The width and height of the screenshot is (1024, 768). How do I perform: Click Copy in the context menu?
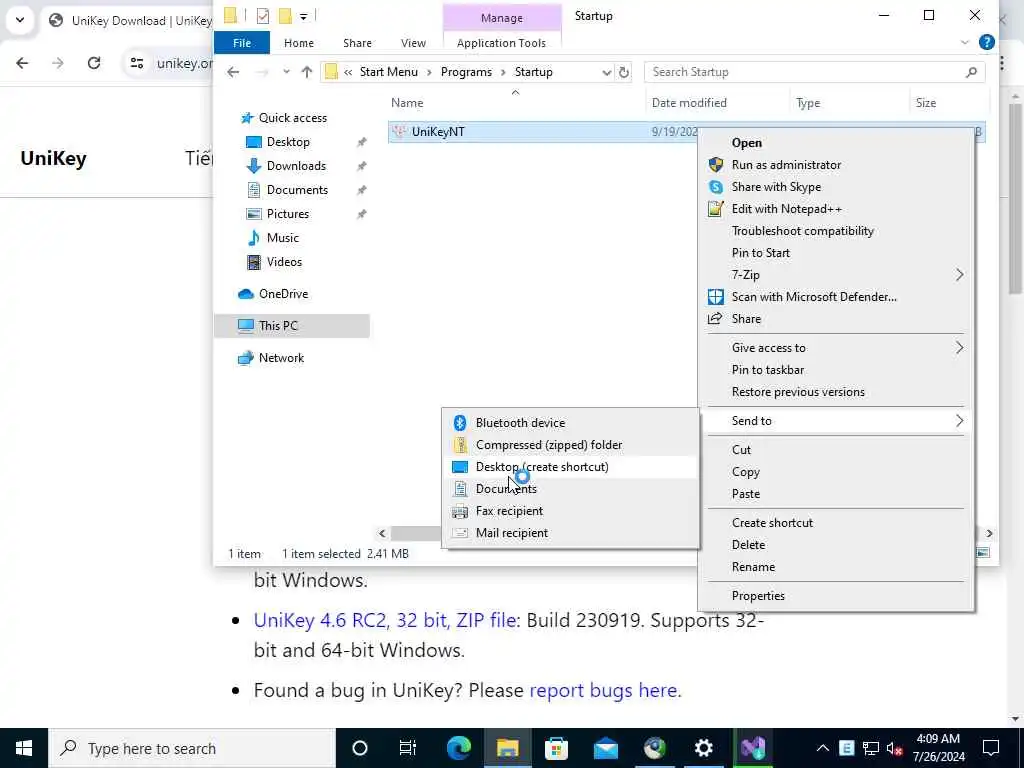pos(836,472)
